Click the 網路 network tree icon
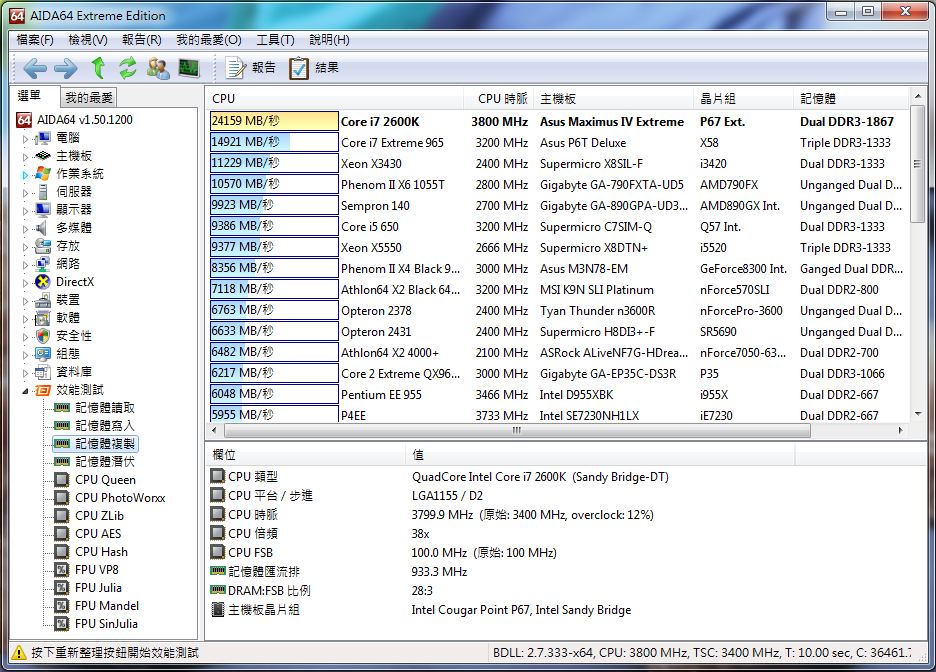The image size is (936, 672). [42, 264]
